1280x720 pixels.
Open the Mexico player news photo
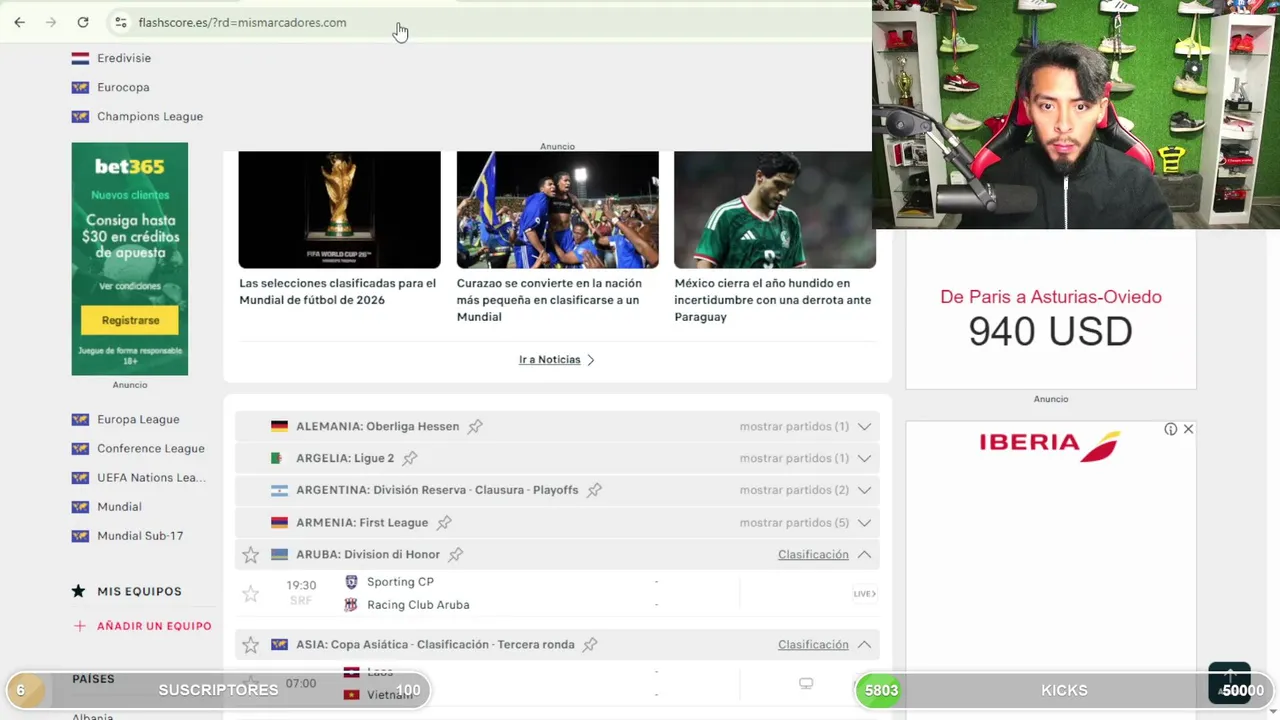(775, 210)
